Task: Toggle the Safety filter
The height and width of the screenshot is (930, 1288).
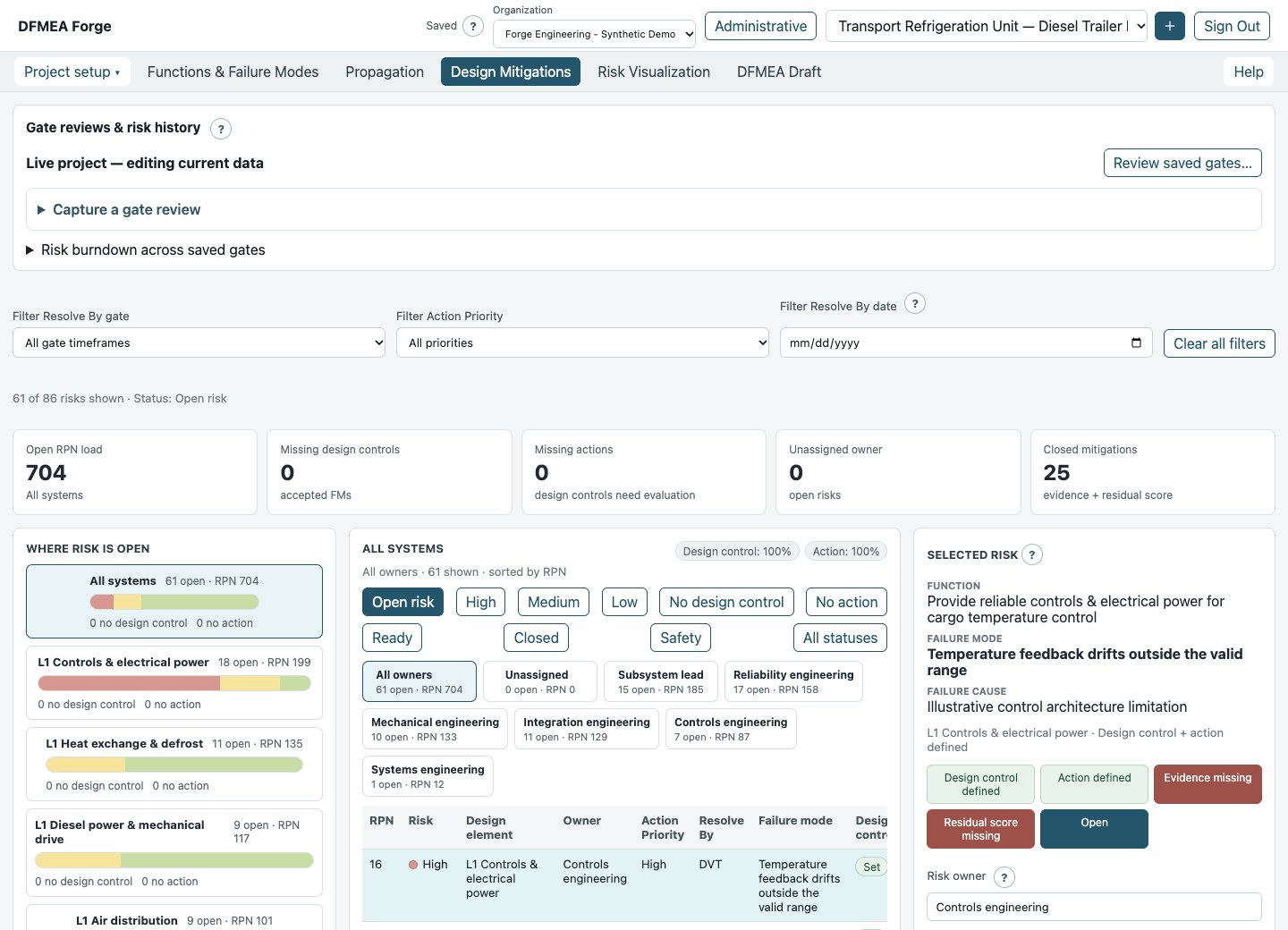Action: (x=681, y=638)
